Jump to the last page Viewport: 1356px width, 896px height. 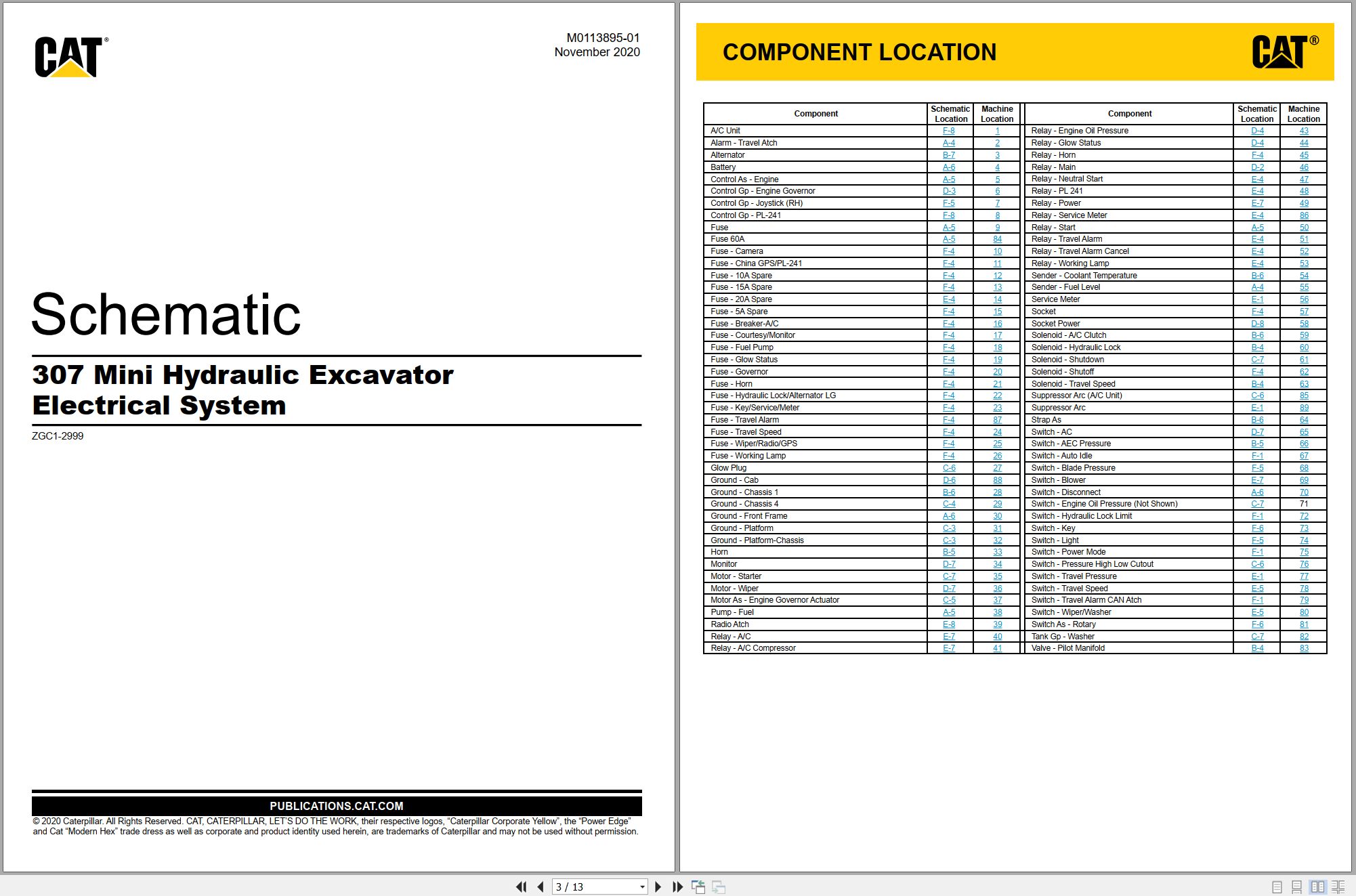click(677, 887)
